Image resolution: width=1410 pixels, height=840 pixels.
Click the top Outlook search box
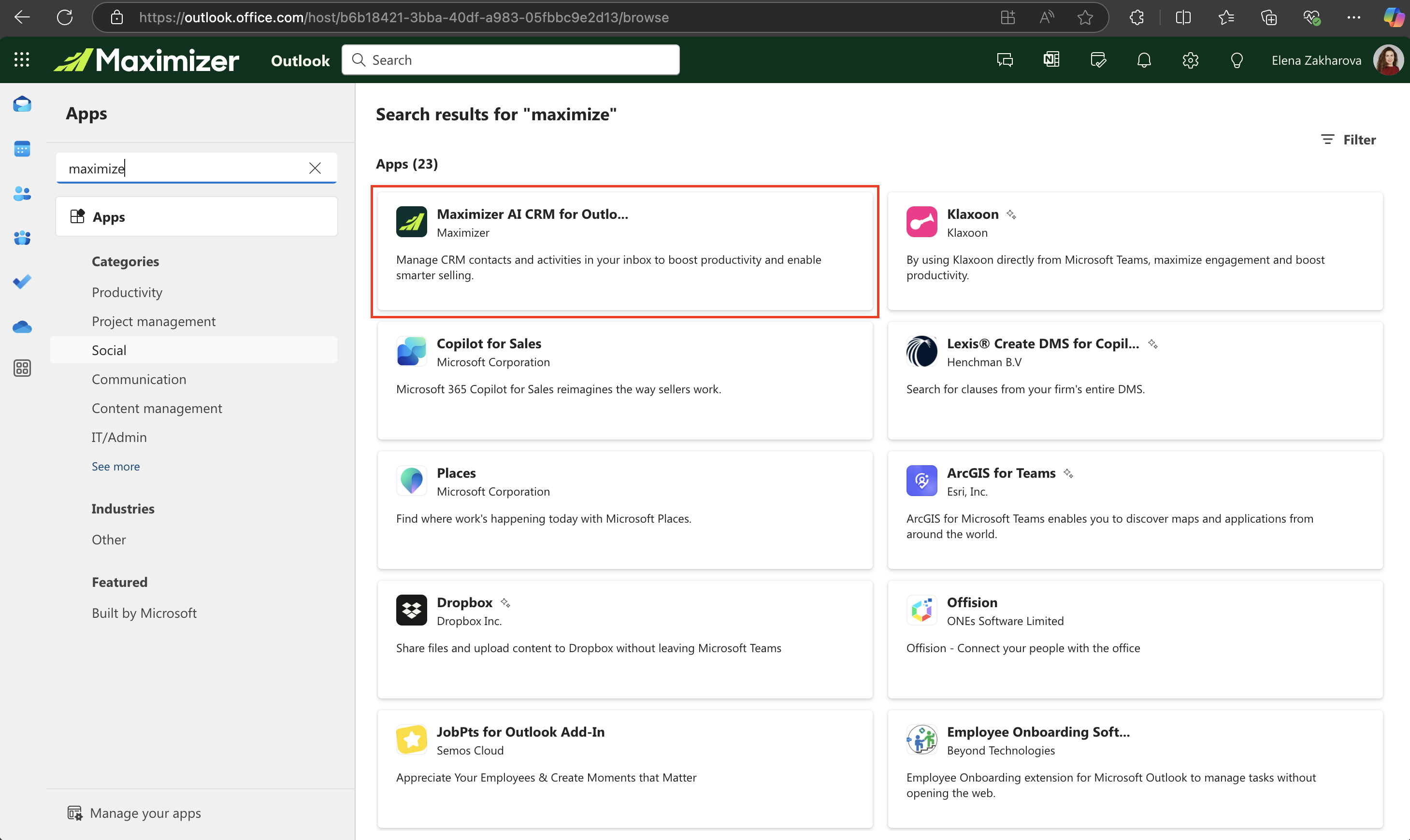(510, 60)
